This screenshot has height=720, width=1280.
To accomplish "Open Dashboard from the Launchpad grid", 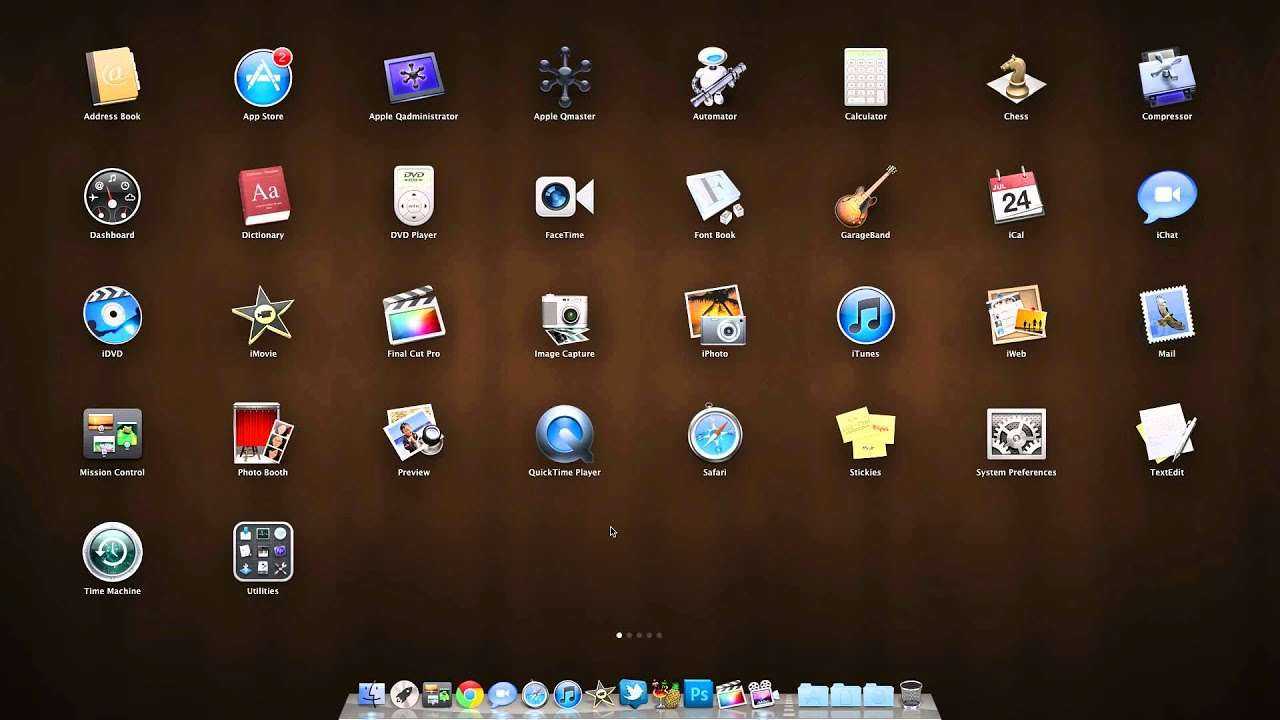I will coord(112,196).
